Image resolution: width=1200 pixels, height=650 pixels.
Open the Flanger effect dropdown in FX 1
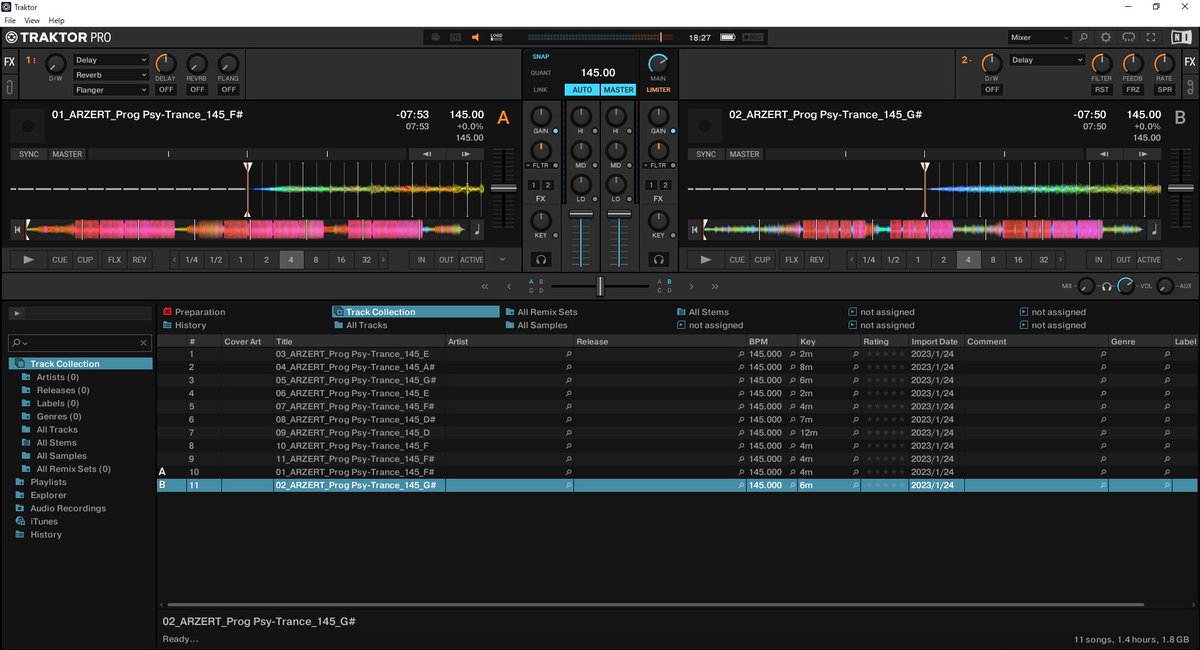click(x=111, y=90)
